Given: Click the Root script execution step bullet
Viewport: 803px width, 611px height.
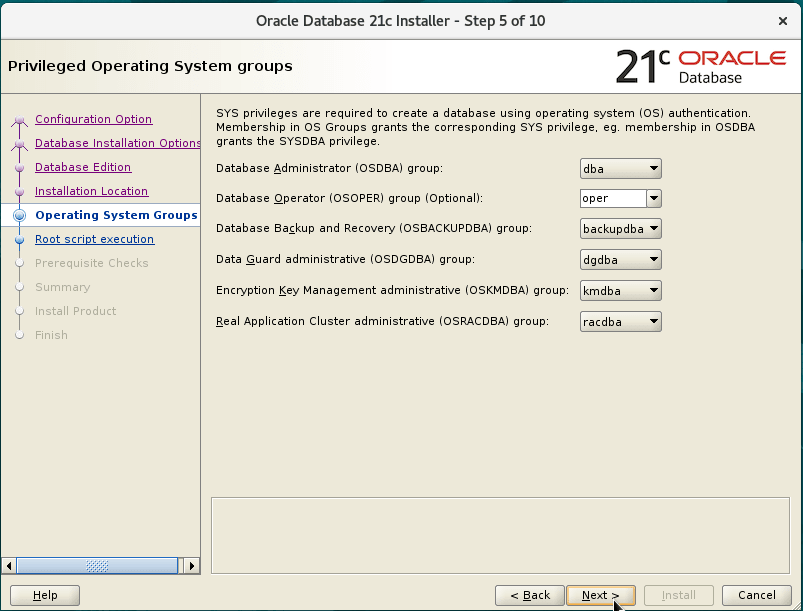Looking at the screenshot, I should (x=19, y=240).
